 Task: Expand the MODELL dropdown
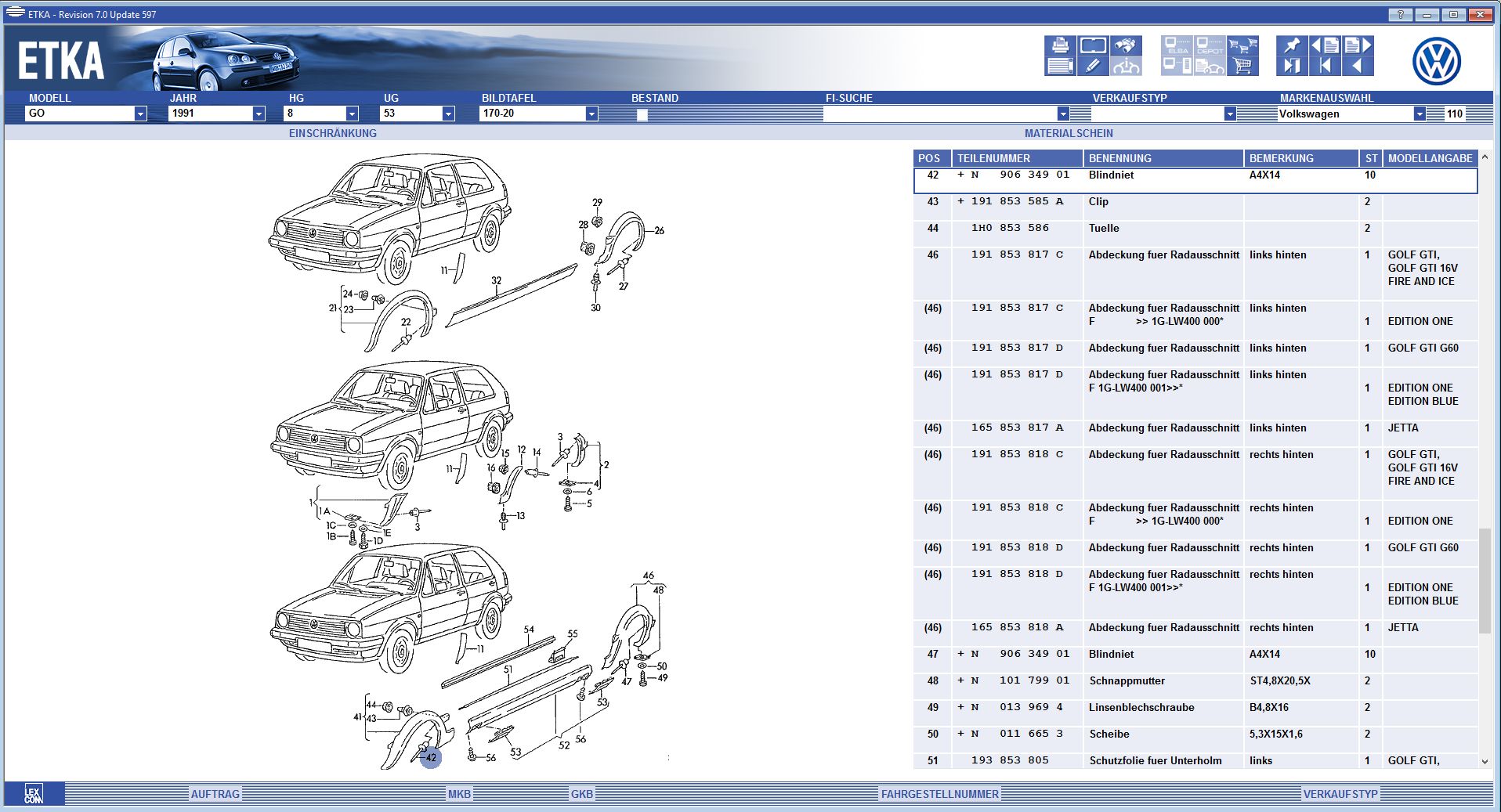[140, 114]
